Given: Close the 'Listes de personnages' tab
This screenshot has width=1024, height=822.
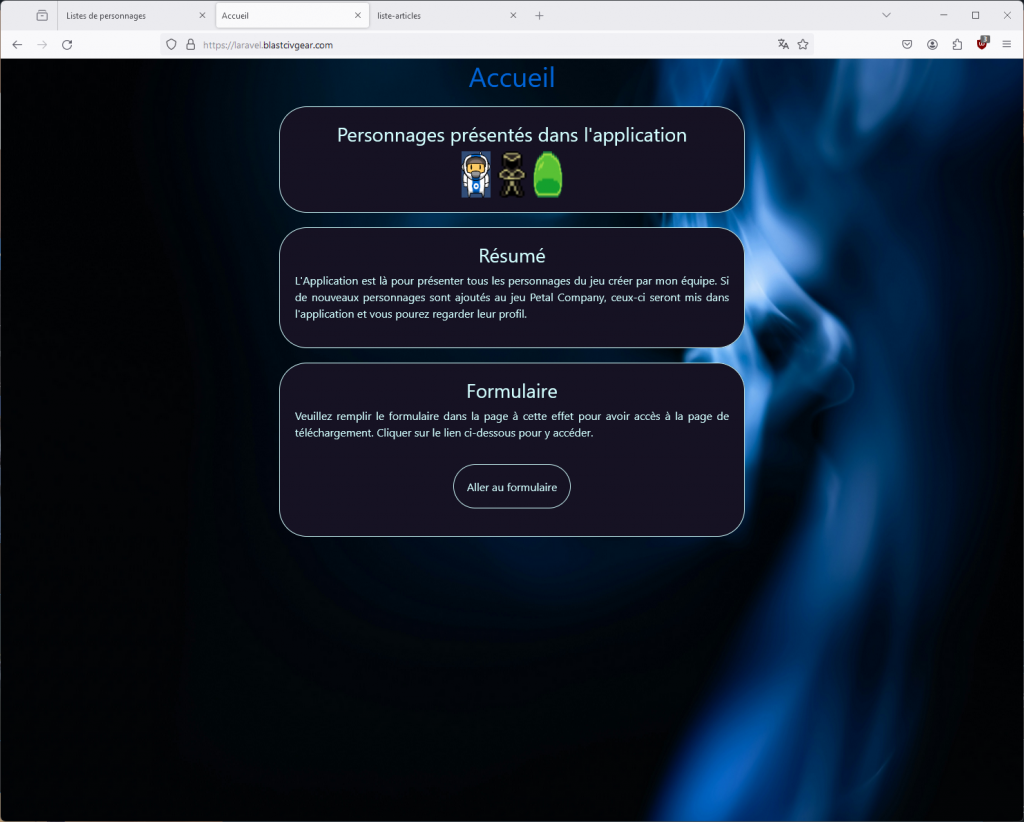Looking at the screenshot, I should pos(202,16).
